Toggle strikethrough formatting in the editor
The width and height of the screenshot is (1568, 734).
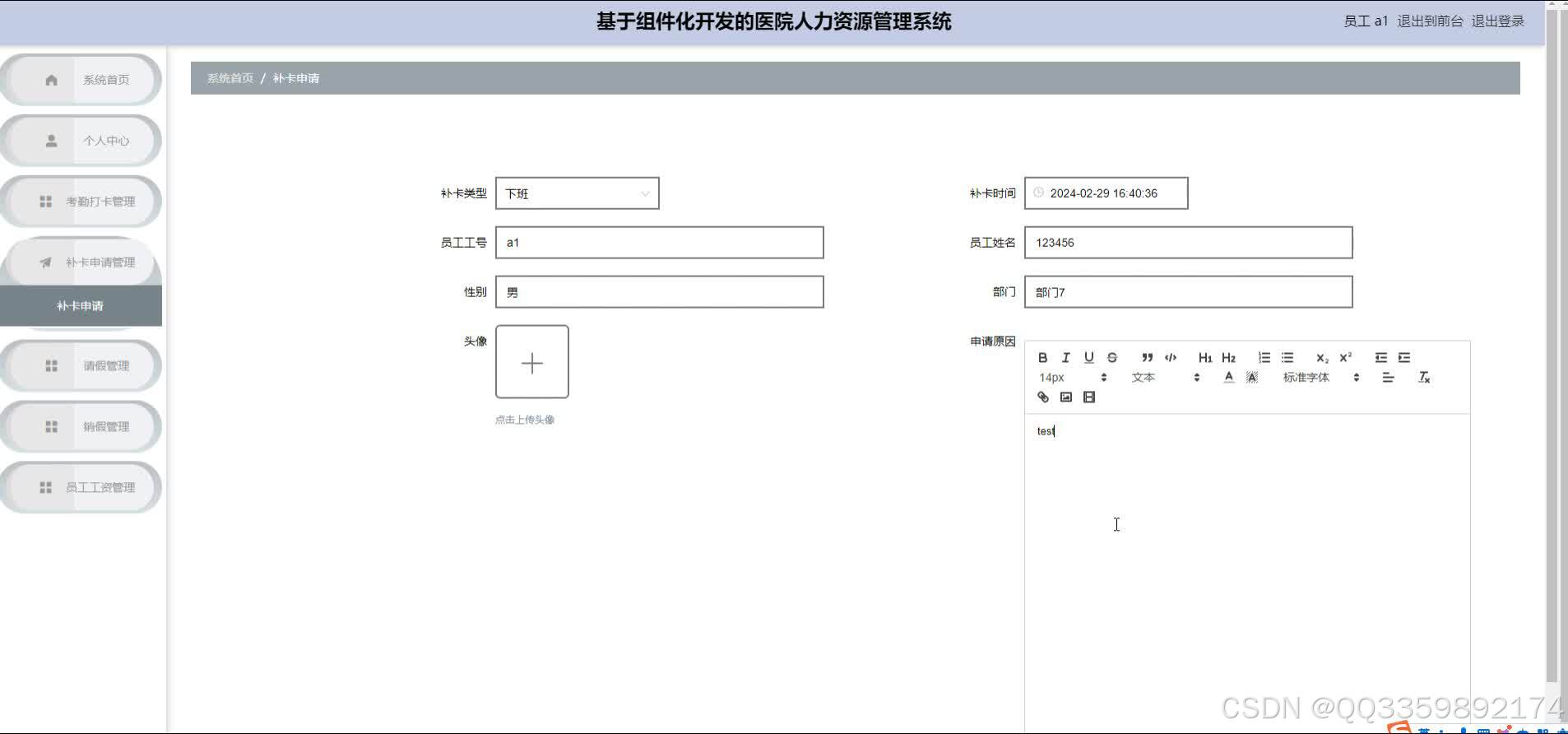click(1111, 358)
